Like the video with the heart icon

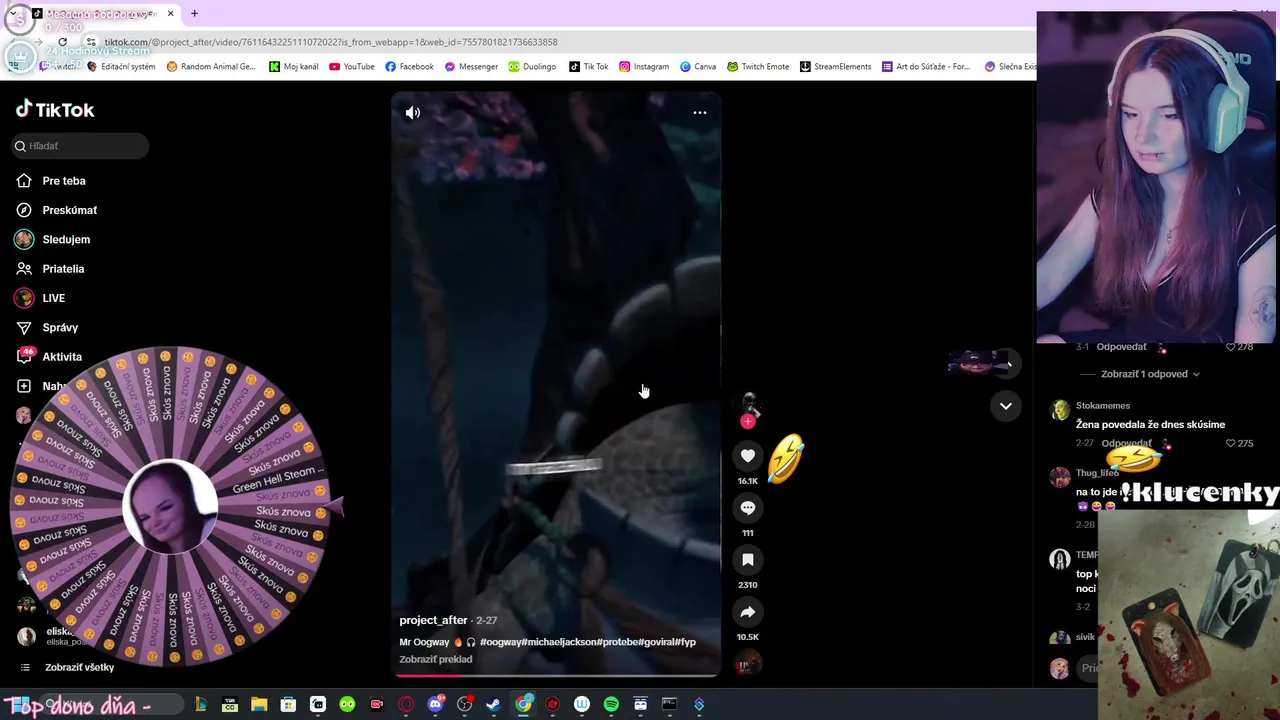[747, 456]
